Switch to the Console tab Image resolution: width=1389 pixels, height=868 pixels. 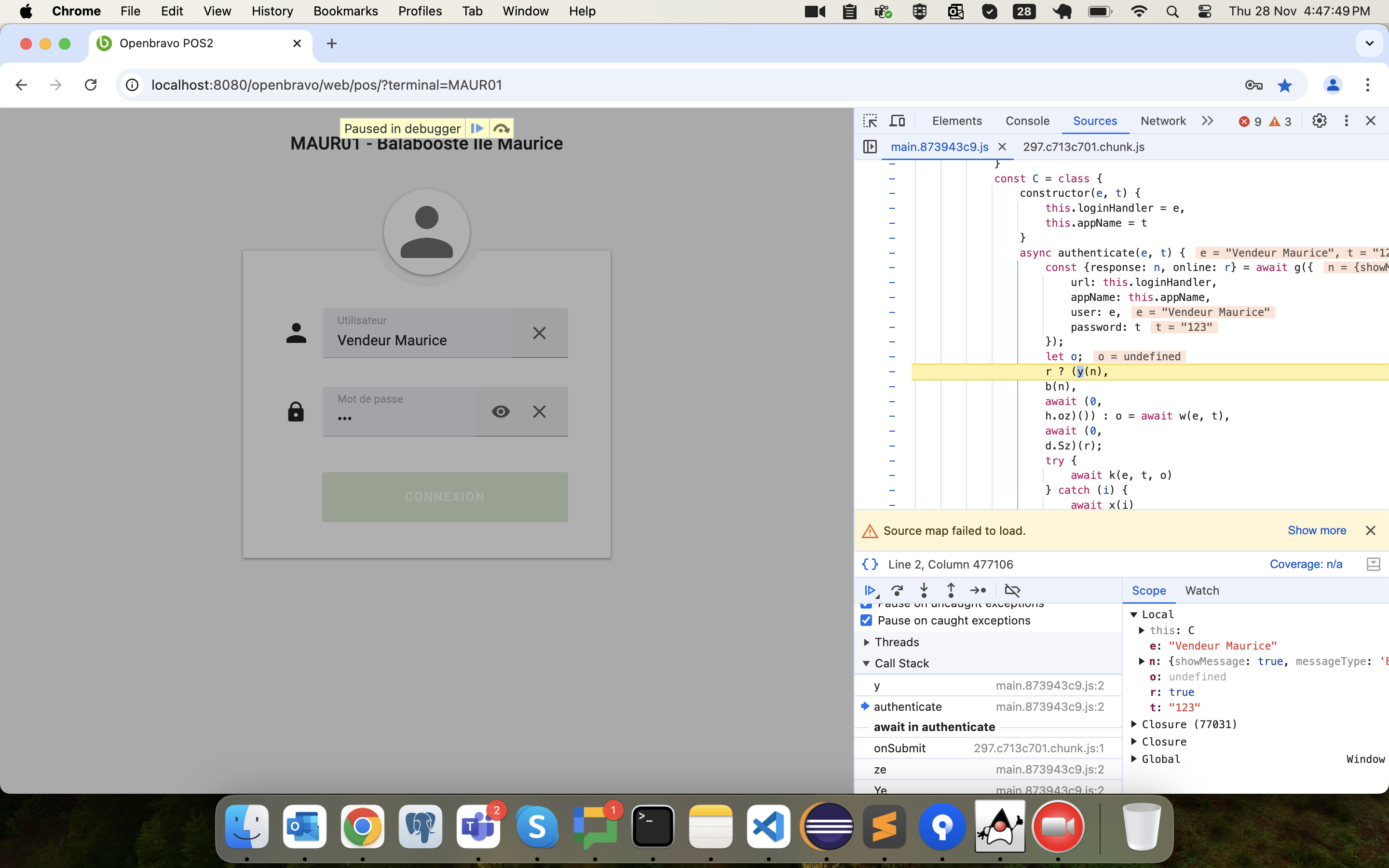point(1027,121)
